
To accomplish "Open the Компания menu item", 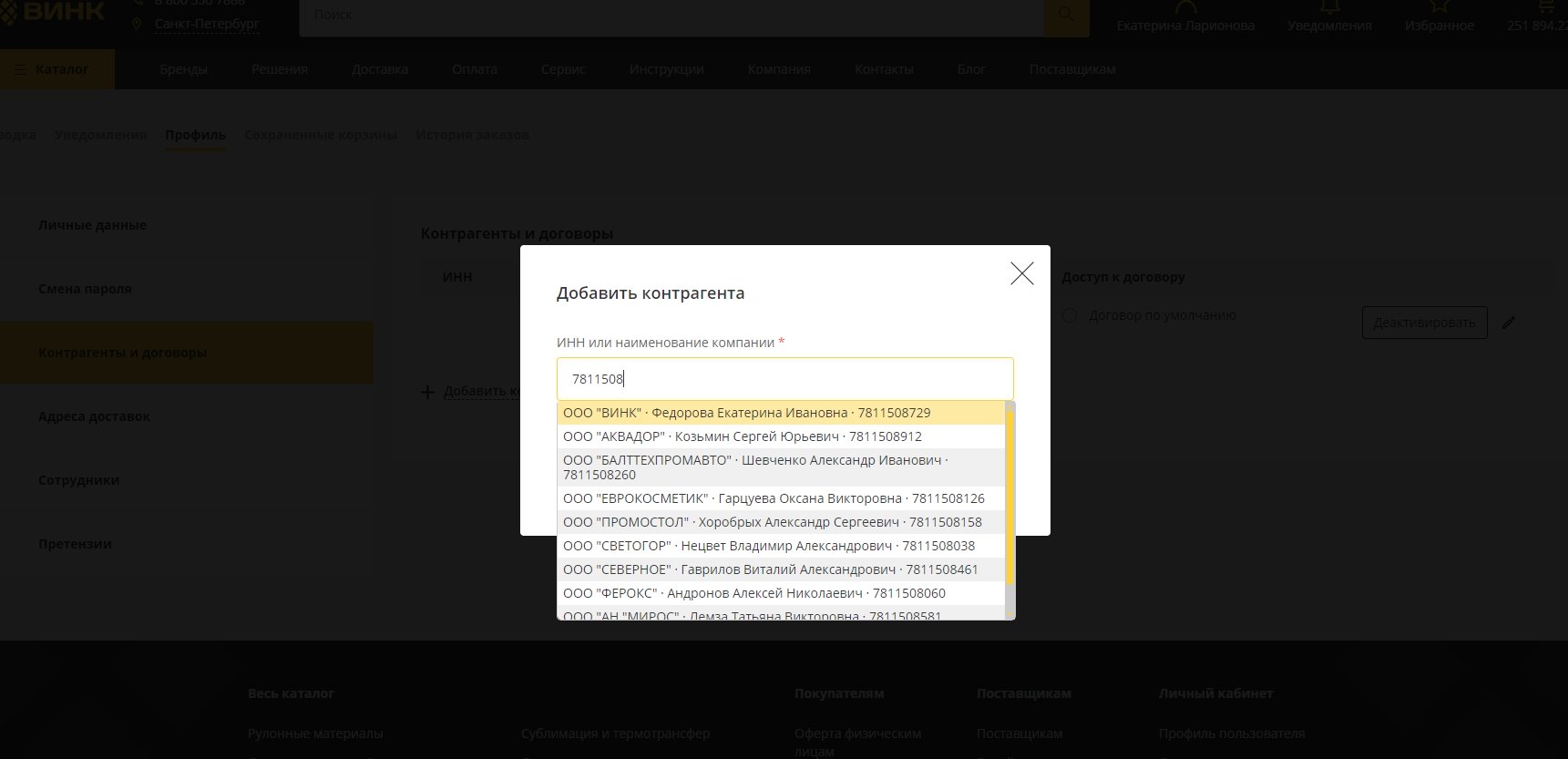I will pyautogui.click(x=779, y=69).
